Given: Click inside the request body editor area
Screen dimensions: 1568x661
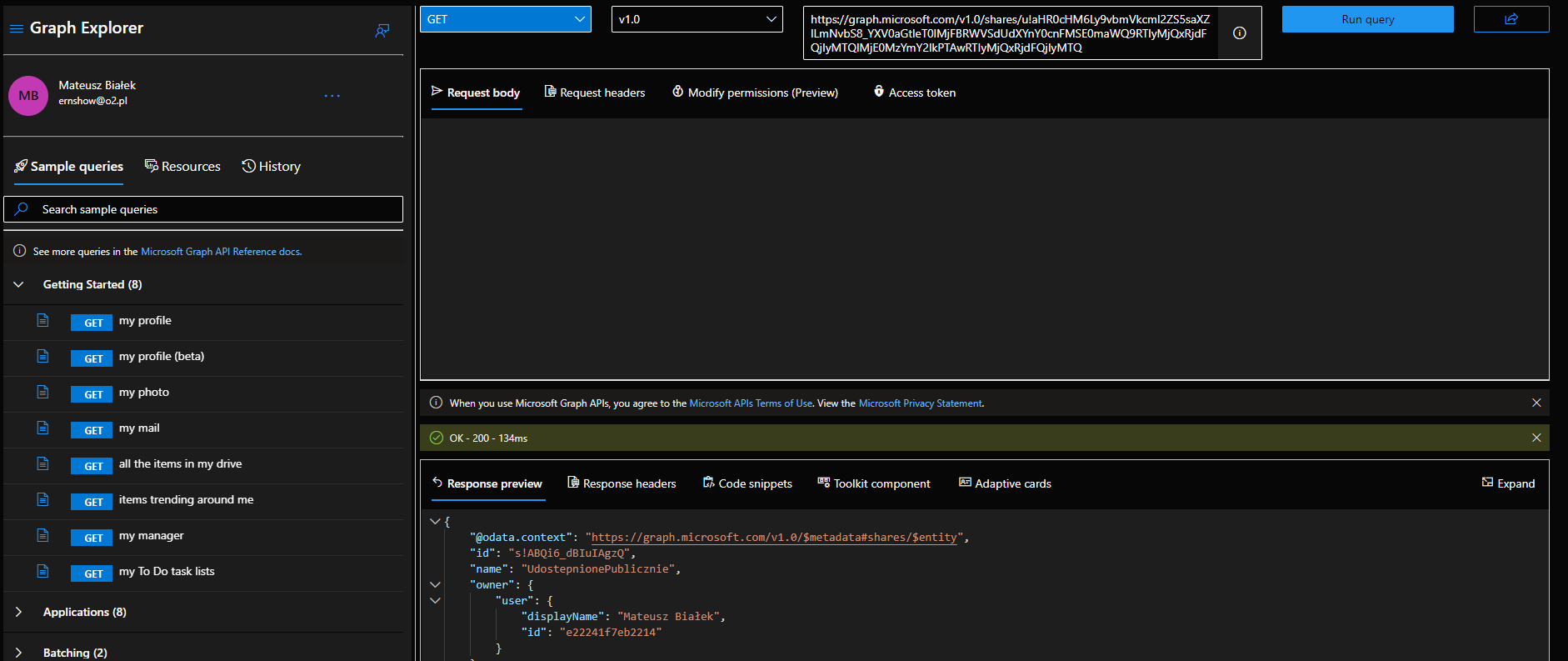Looking at the screenshot, I should click(984, 248).
